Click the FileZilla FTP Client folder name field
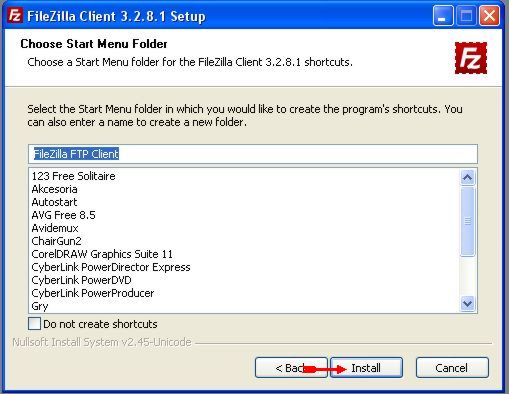The height and width of the screenshot is (394, 509). (x=253, y=154)
